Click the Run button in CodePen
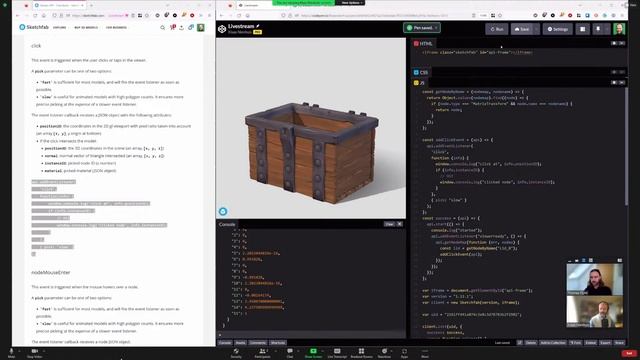Screen dimensions: 640x360 click(497, 29)
